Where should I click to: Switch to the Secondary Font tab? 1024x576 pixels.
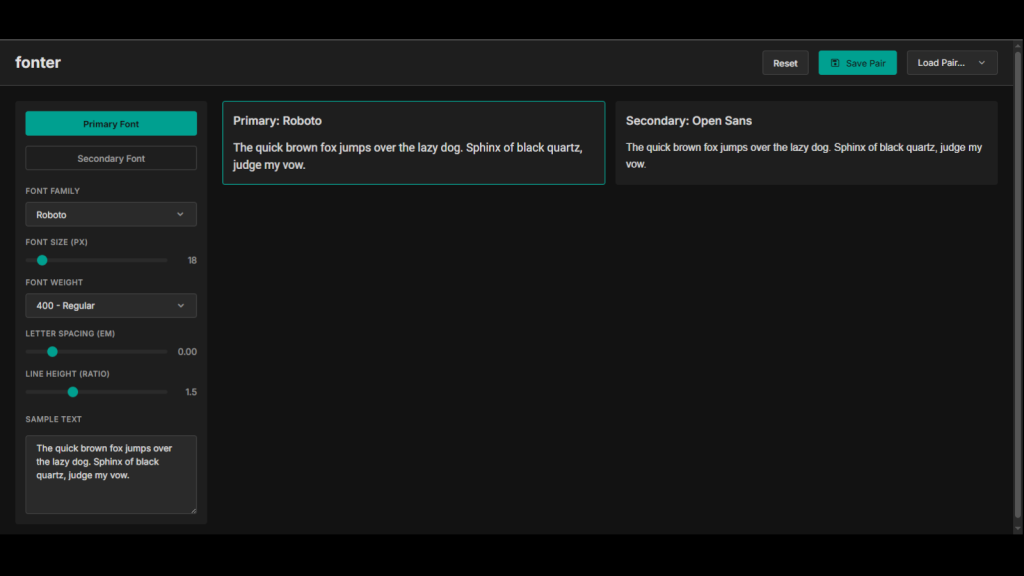111,158
